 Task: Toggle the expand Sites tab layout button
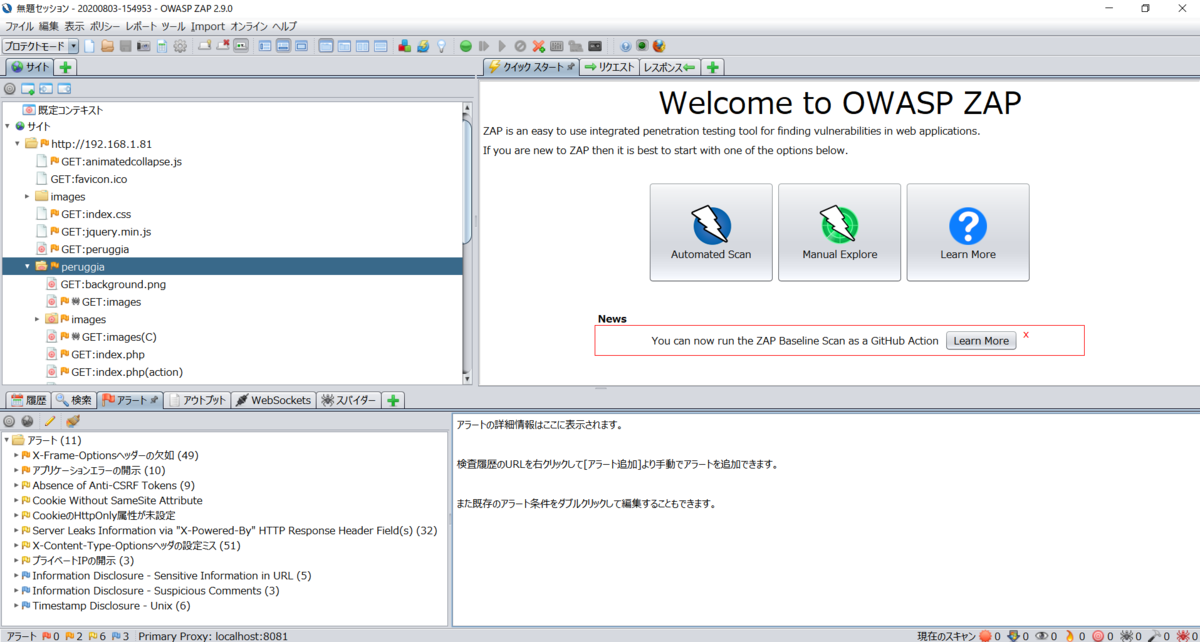(265, 46)
